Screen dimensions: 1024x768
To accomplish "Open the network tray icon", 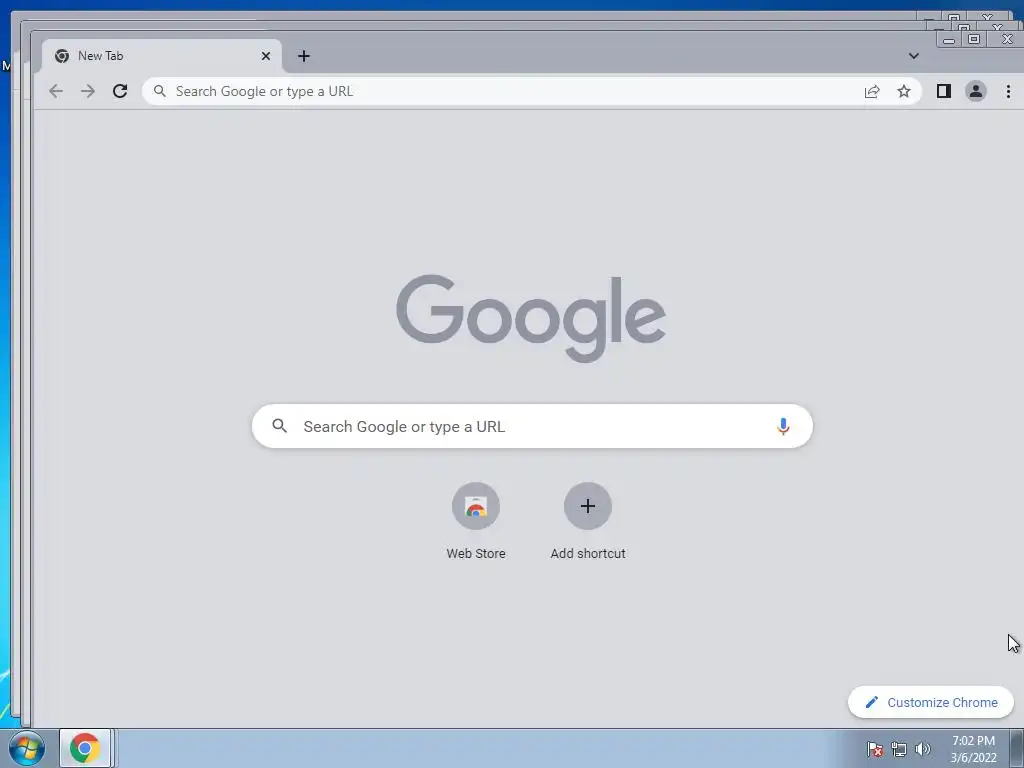I will (899, 749).
